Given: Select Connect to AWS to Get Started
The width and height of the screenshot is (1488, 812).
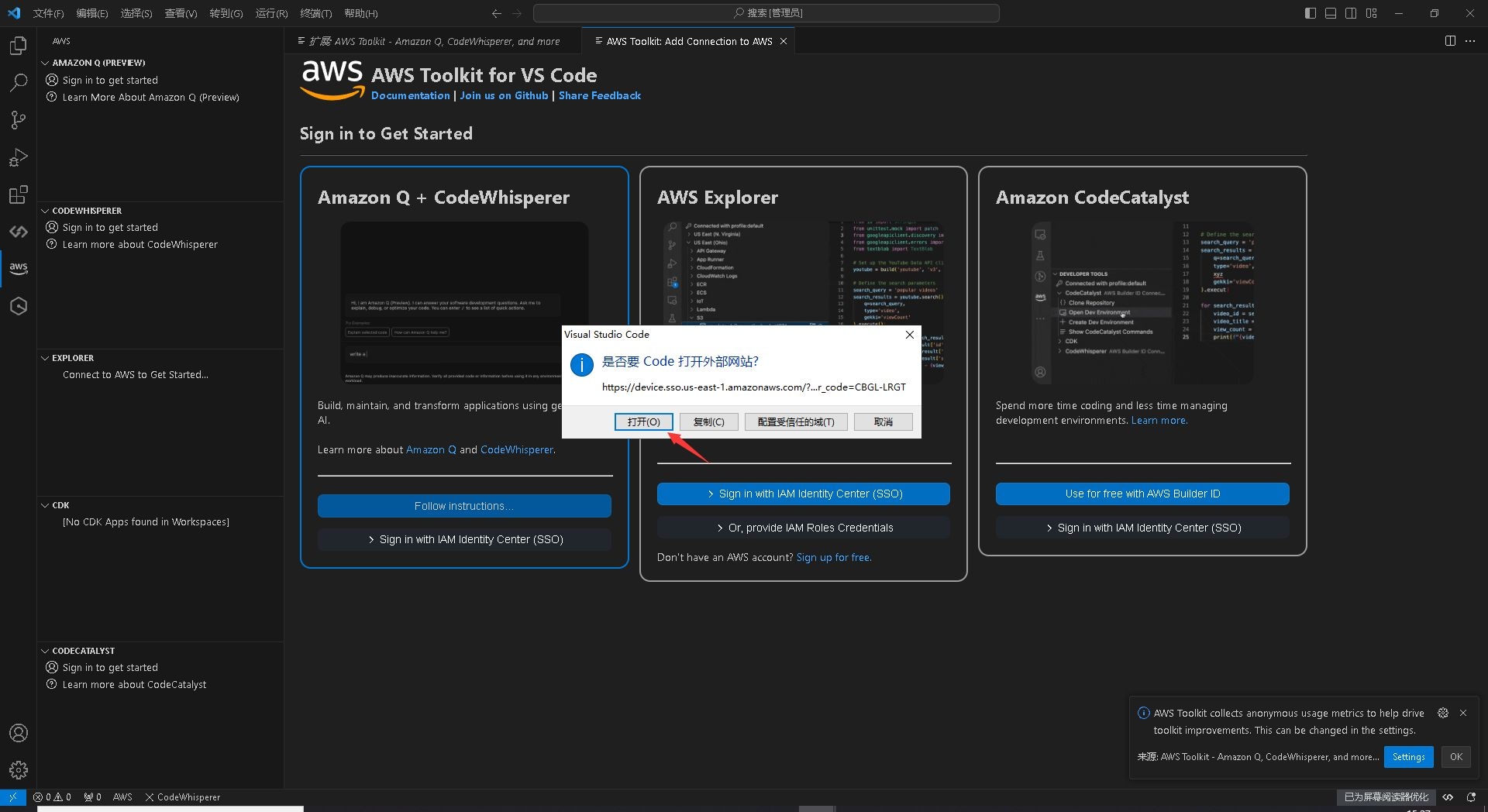Looking at the screenshot, I should 136,374.
